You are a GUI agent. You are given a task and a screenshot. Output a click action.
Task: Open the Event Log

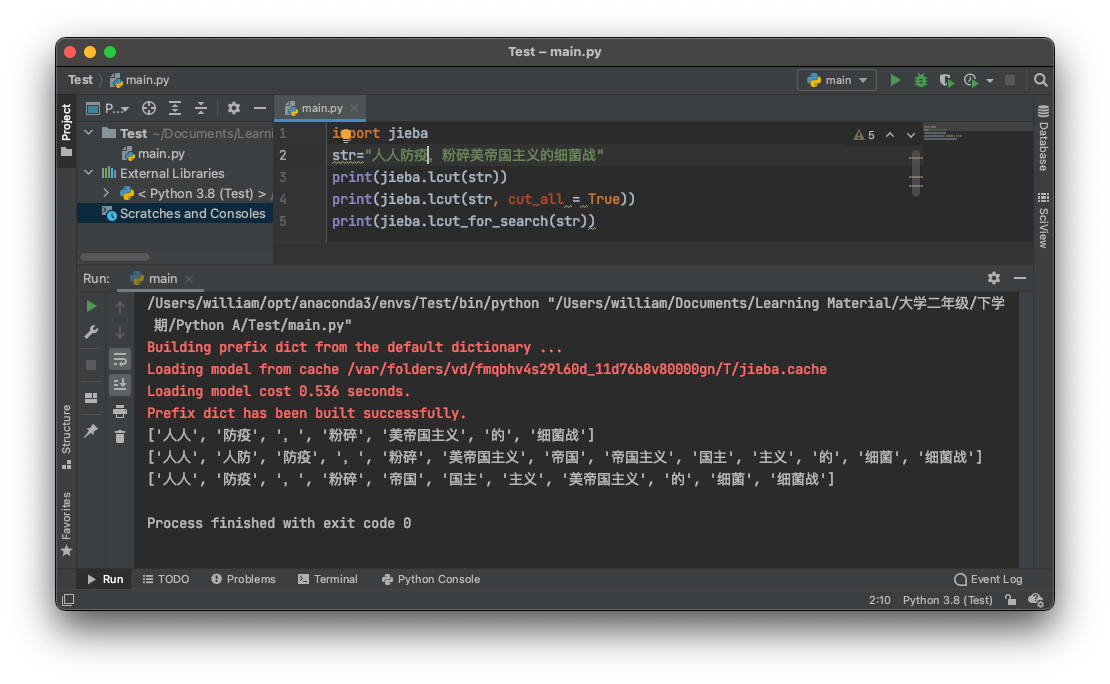coord(988,579)
